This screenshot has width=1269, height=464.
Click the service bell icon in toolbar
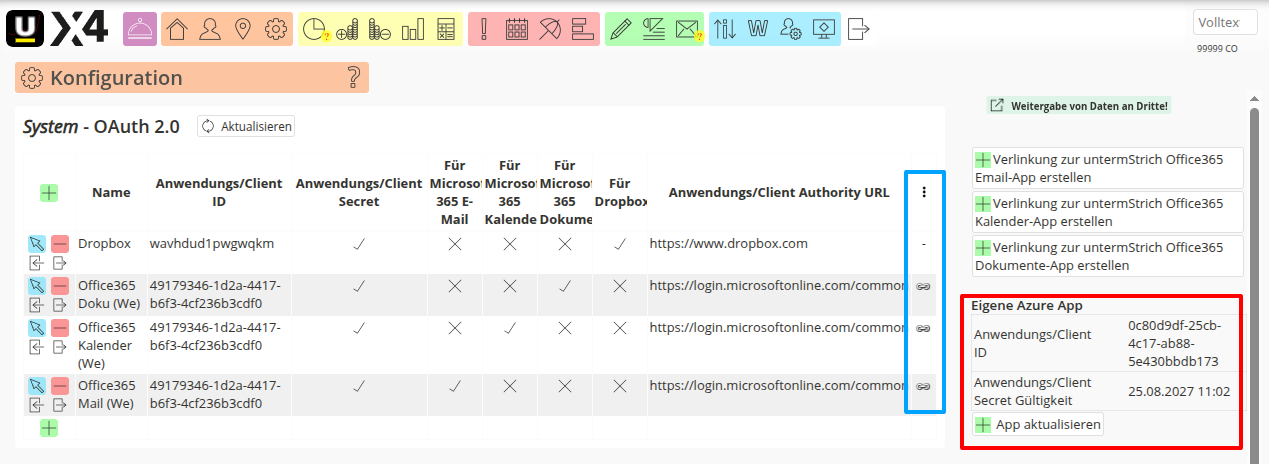140,29
